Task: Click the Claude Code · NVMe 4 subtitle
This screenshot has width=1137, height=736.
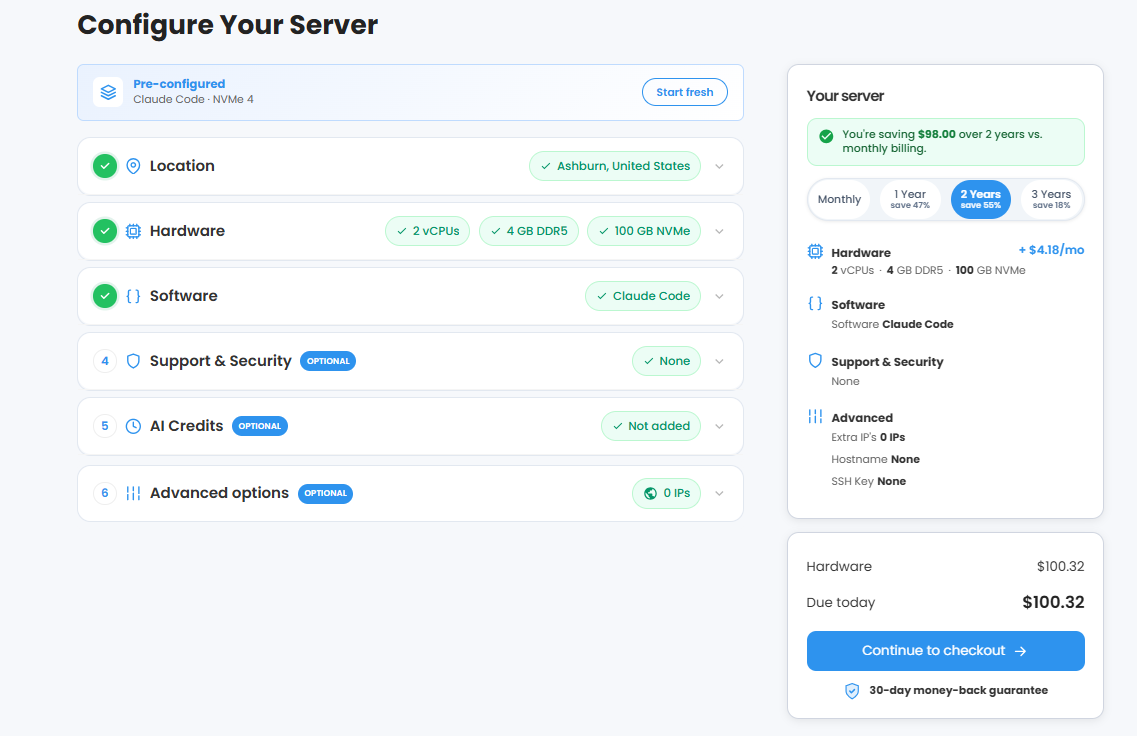Action: pyautogui.click(x=194, y=99)
